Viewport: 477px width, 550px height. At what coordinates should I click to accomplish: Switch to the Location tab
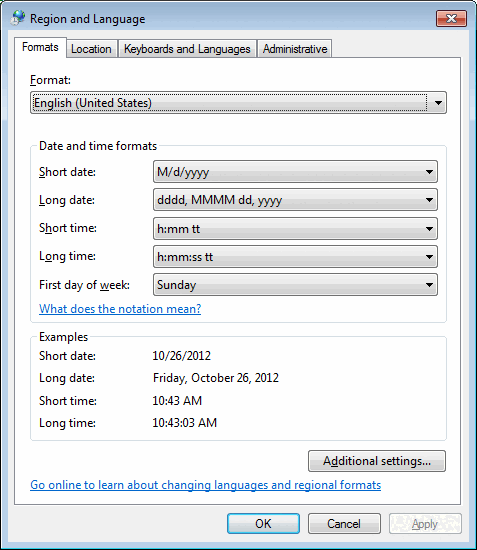pos(91,49)
